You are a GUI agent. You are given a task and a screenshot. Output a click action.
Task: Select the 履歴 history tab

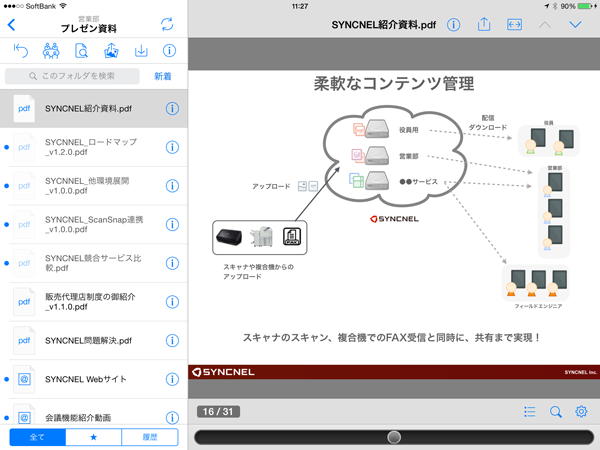[150, 437]
